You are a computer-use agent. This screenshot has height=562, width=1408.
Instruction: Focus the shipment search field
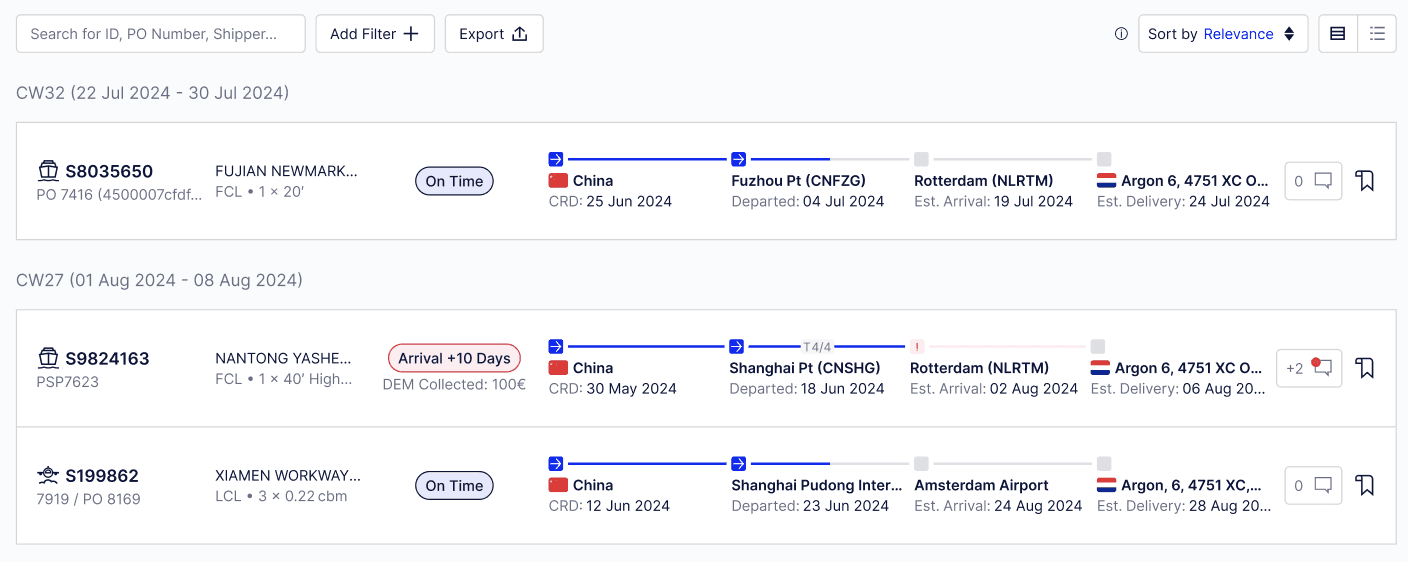coord(161,34)
